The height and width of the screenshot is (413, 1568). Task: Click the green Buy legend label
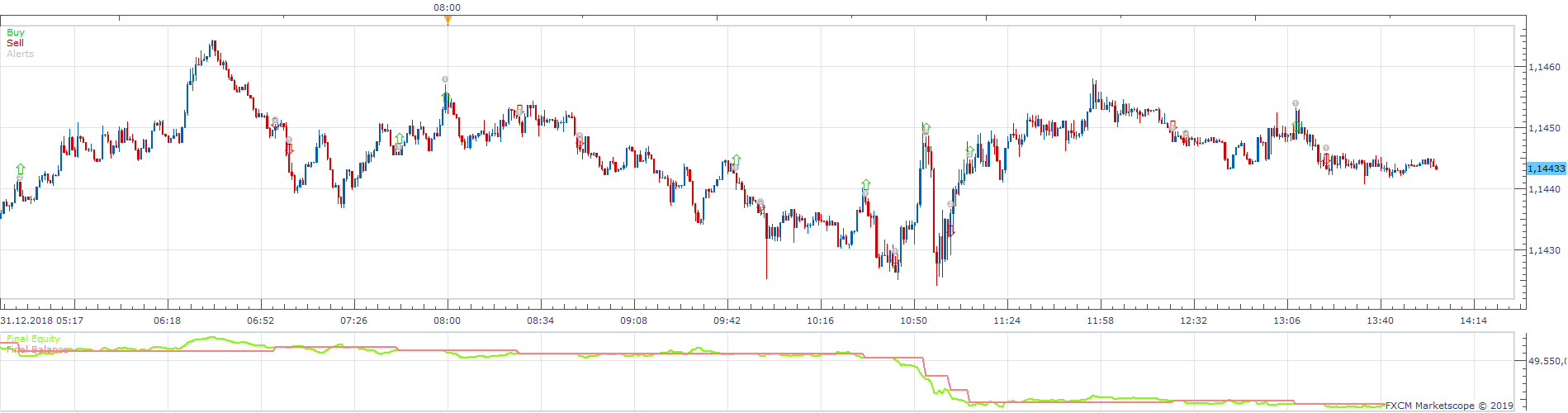(16, 32)
